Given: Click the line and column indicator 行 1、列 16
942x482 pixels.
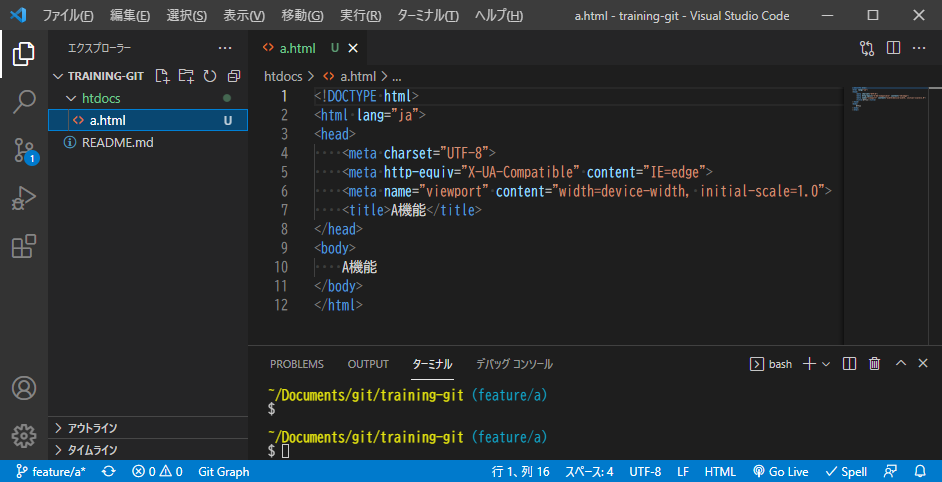Looking at the screenshot, I should pos(520,472).
